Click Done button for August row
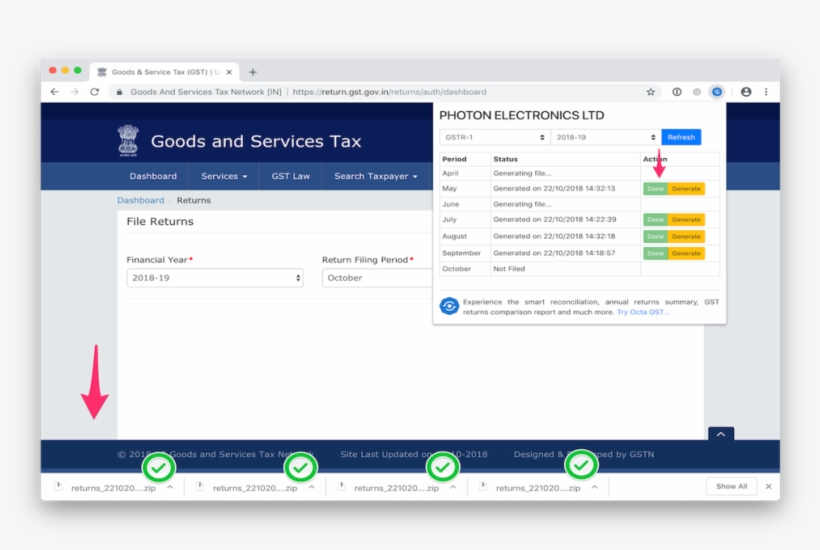This screenshot has width=820, height=550. coord(655,236)
